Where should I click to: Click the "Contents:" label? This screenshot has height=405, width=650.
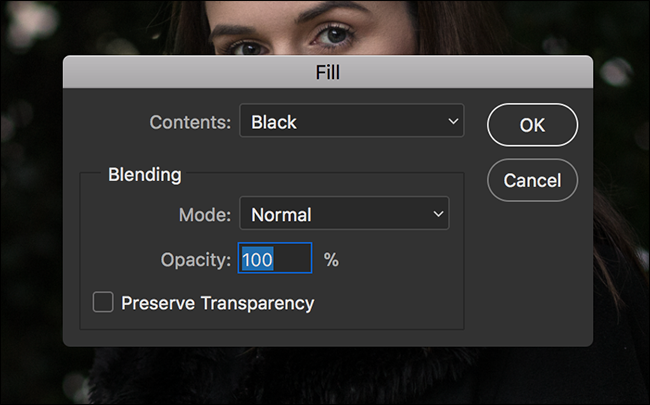pyautogui.click(x=190, y=123)
